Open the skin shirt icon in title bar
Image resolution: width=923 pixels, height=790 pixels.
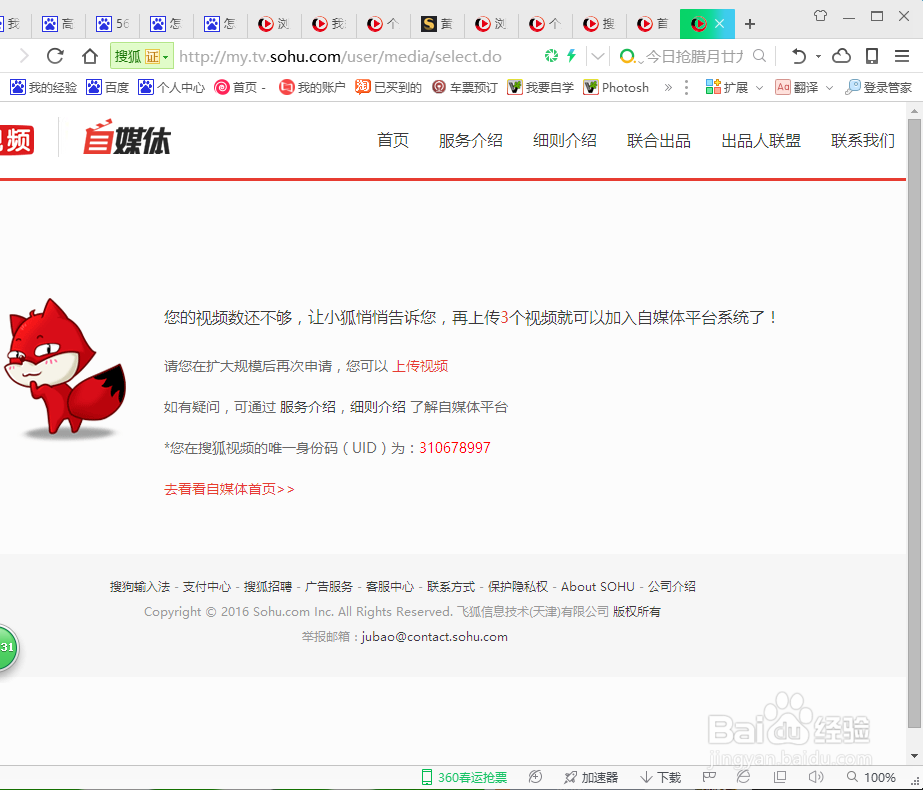pos(821,16)
